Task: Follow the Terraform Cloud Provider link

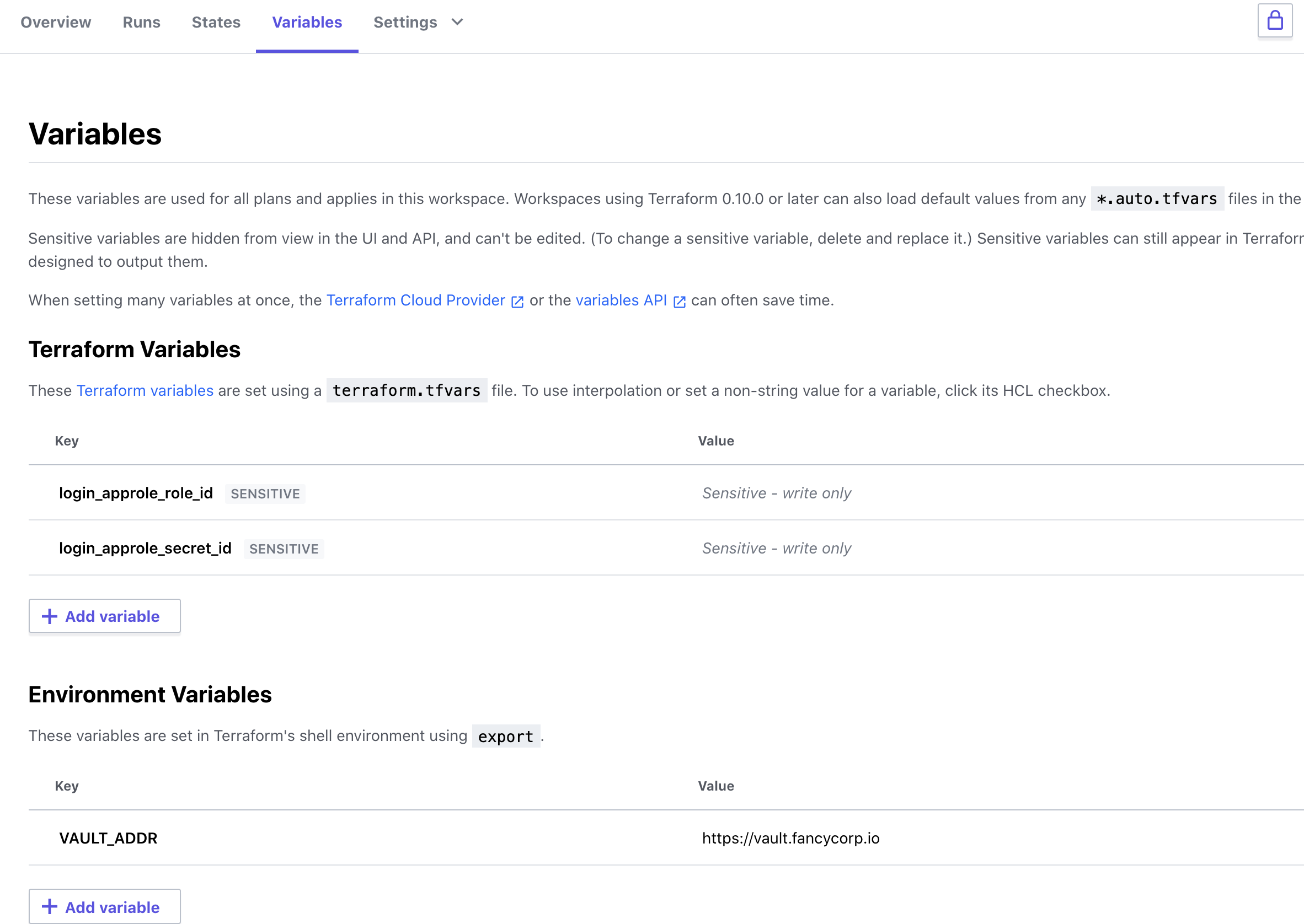Action: coord(415,300)
